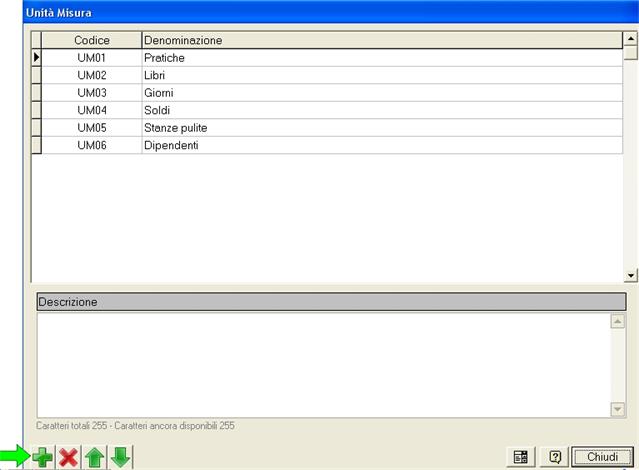Open the help question mark icon
639x470 pixels.
(555, 457)
